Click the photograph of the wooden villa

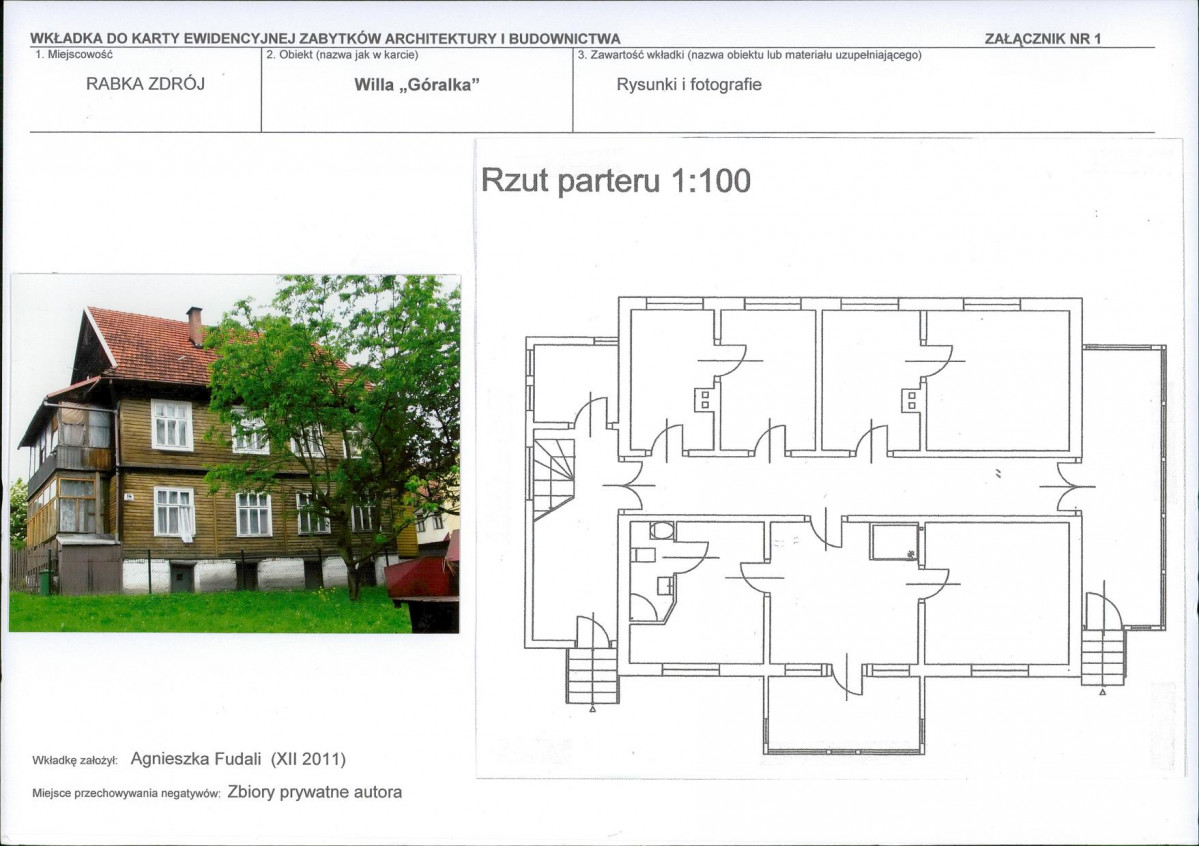pos(235,454)
